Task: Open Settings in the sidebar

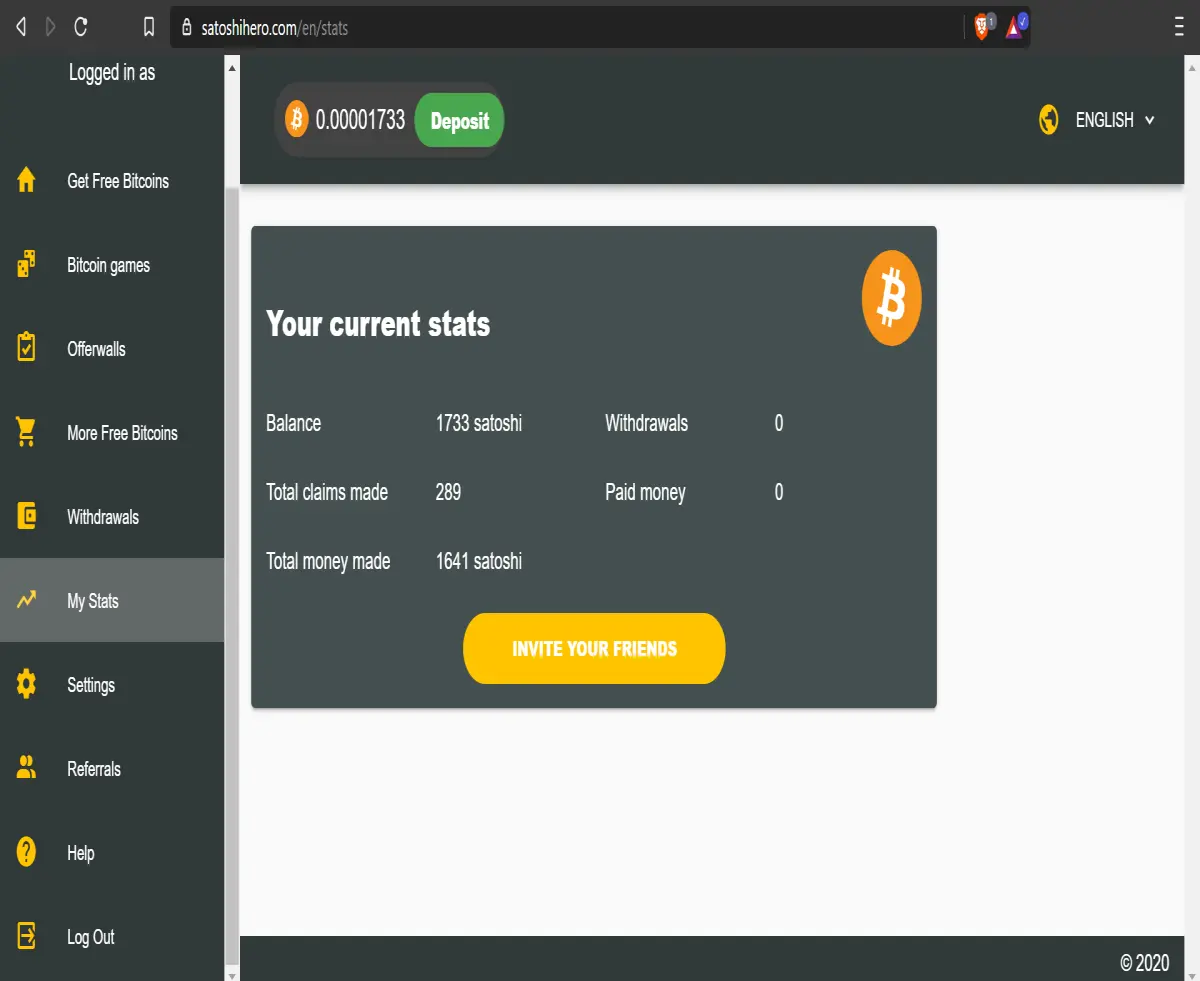Action: [x=112, y=685]
